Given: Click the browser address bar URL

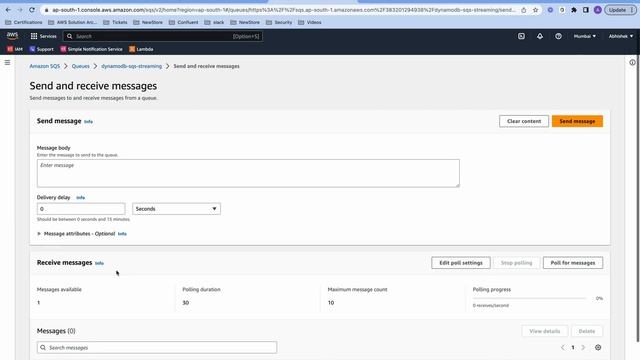Looking at the screenshot, I should pyautogui.click(x=283, y=10).
